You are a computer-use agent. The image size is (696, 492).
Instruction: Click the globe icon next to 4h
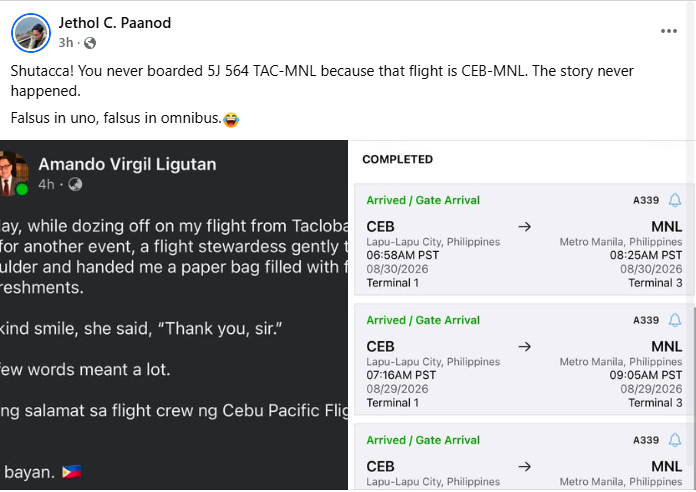click(75, 184)
